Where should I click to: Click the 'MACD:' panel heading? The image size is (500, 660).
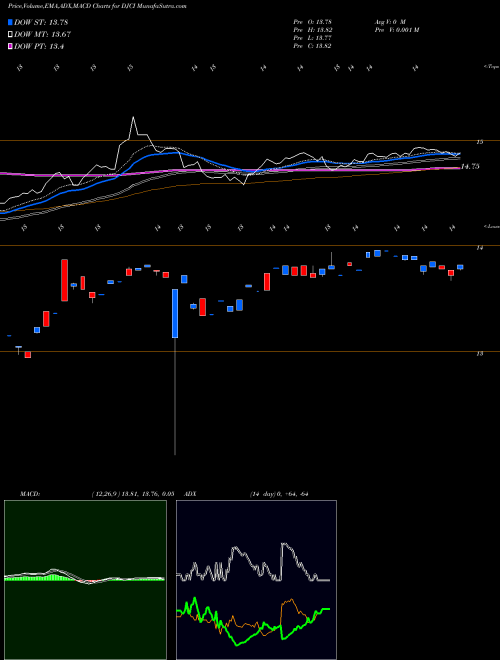(30, 494)
